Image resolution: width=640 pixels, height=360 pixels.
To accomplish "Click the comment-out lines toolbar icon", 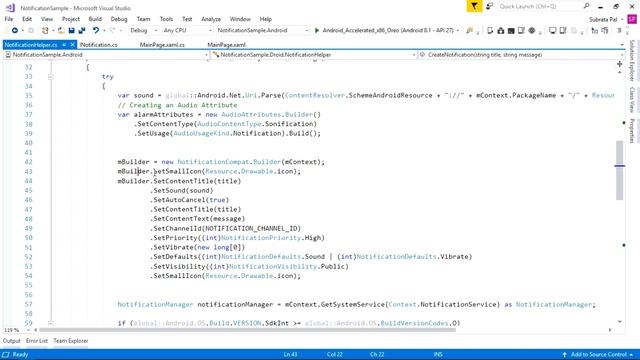I will [595, 31].
